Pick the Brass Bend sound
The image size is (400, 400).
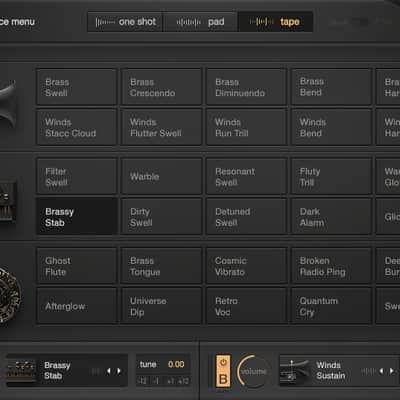coord(331,87)
